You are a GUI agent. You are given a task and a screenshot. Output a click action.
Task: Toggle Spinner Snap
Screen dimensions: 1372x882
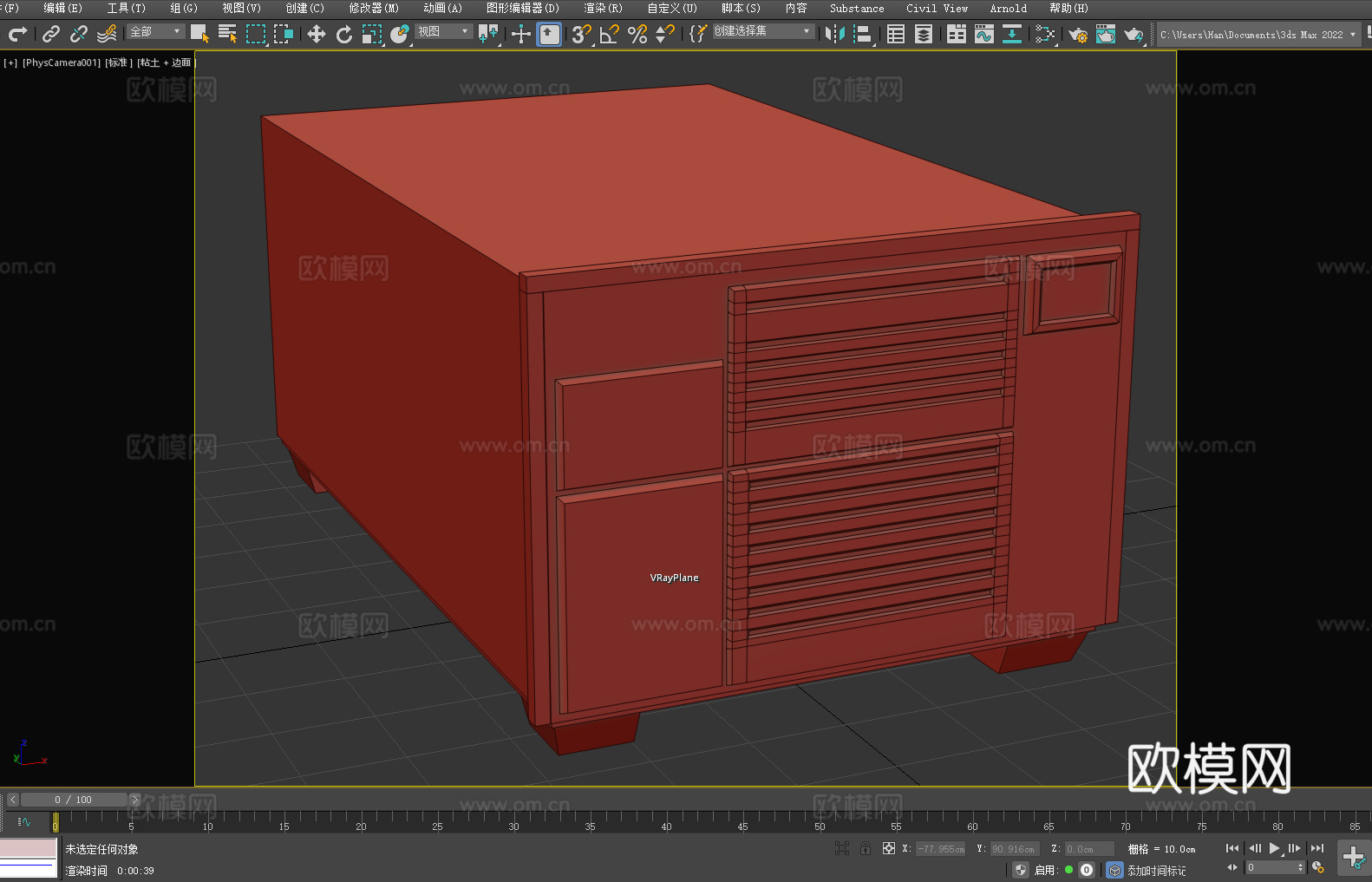coord(665,34)
